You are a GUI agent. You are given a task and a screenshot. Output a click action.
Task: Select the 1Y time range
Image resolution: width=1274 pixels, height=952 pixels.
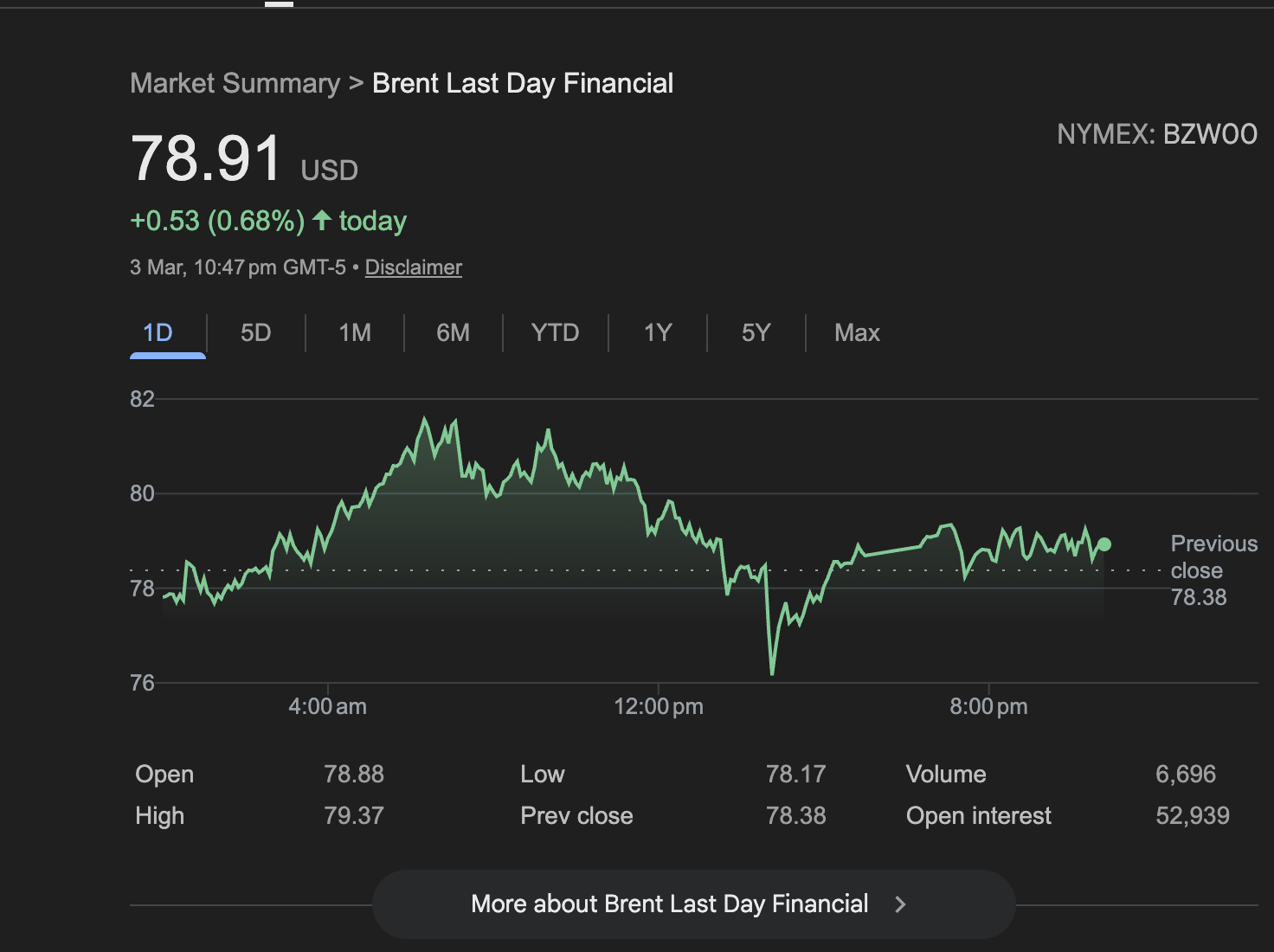point(657,332)
